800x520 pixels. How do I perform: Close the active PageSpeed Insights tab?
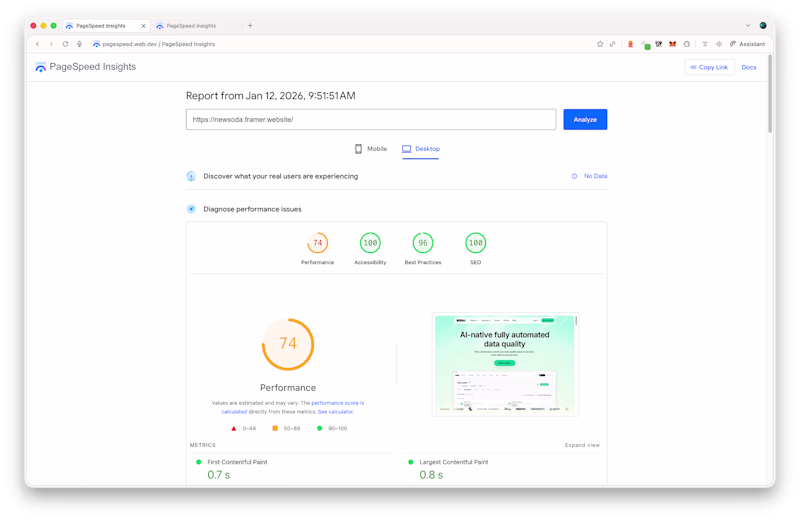pyautogui.click(x=143, y=26)
